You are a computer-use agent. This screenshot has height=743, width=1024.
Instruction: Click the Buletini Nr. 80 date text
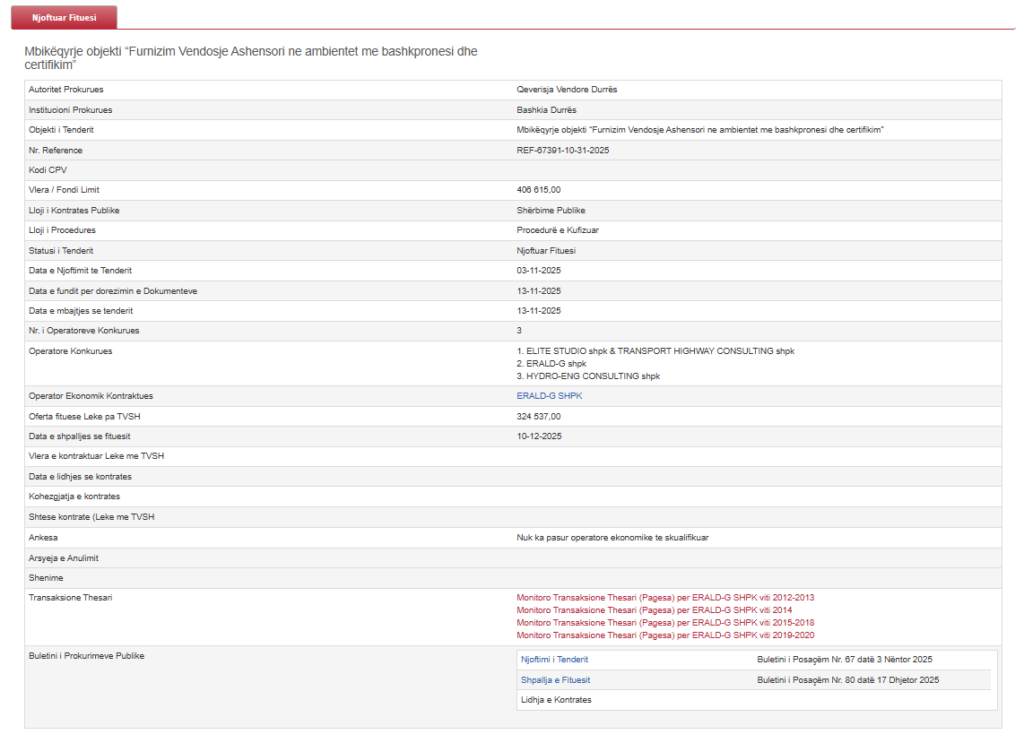point(848,680)
